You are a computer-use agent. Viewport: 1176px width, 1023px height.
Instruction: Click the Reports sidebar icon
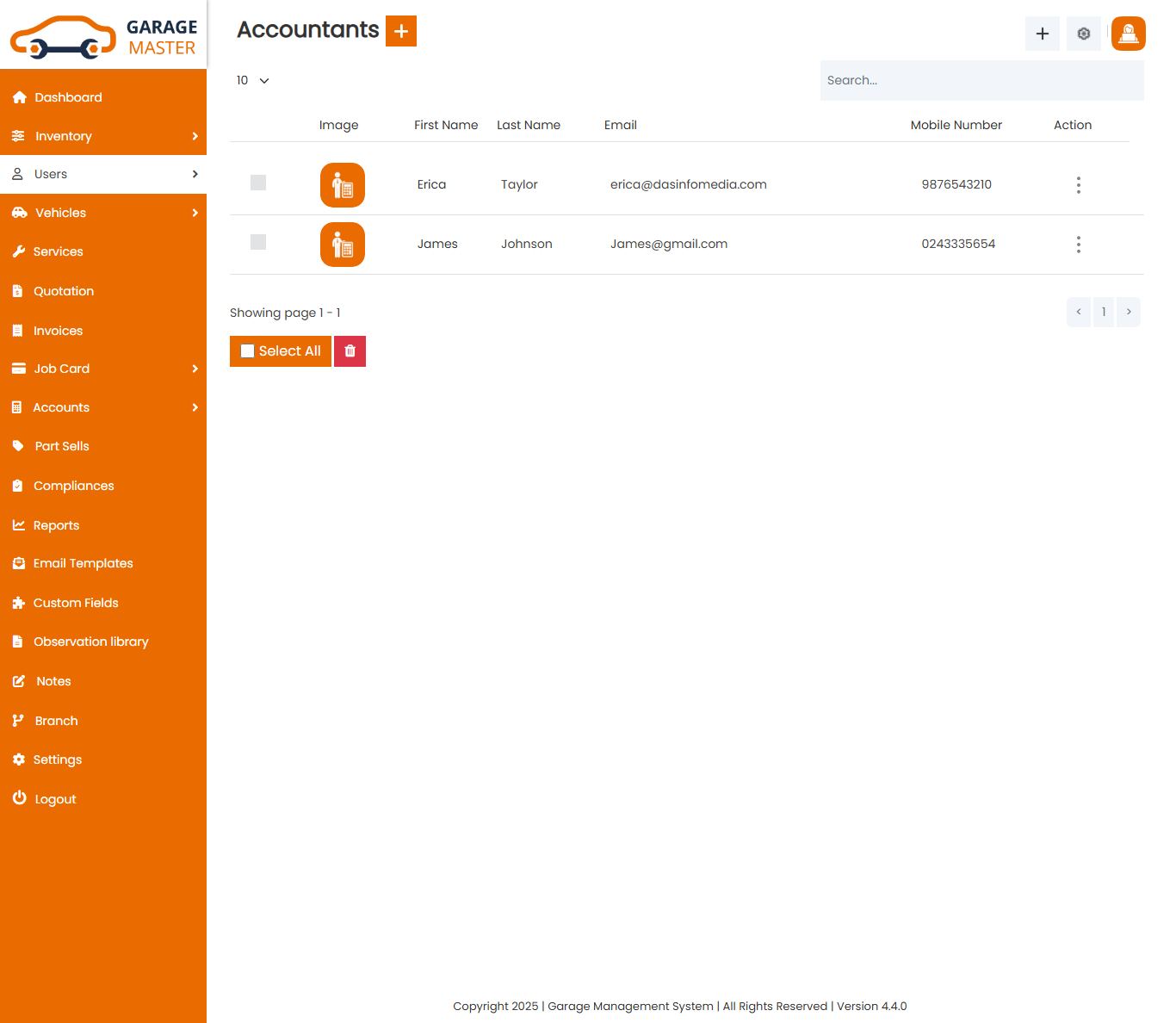pos(19,524)
